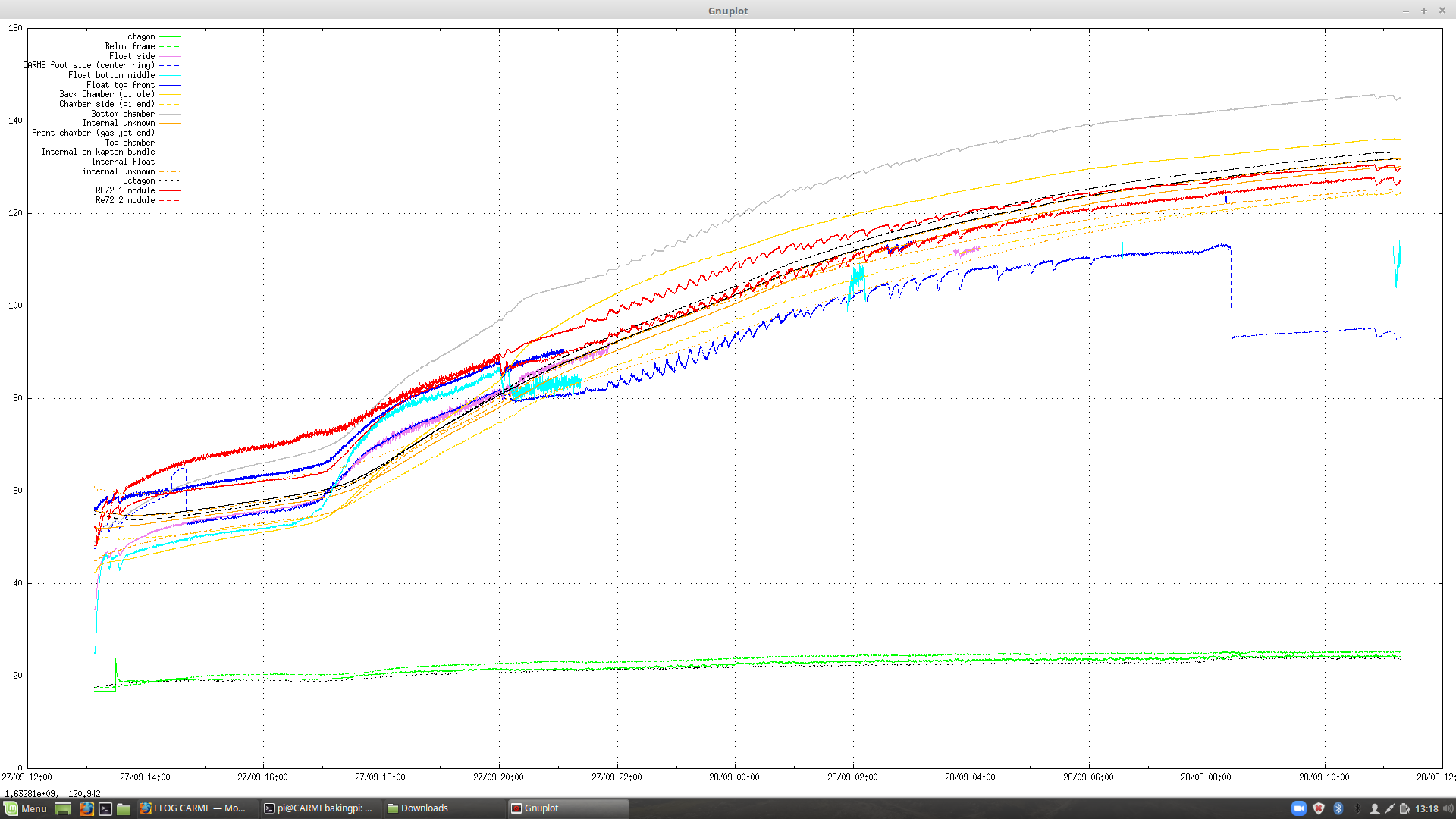The image size is (1456, 819).
Task: Hide the Re72 2 module curve
Action: point(125,200)
